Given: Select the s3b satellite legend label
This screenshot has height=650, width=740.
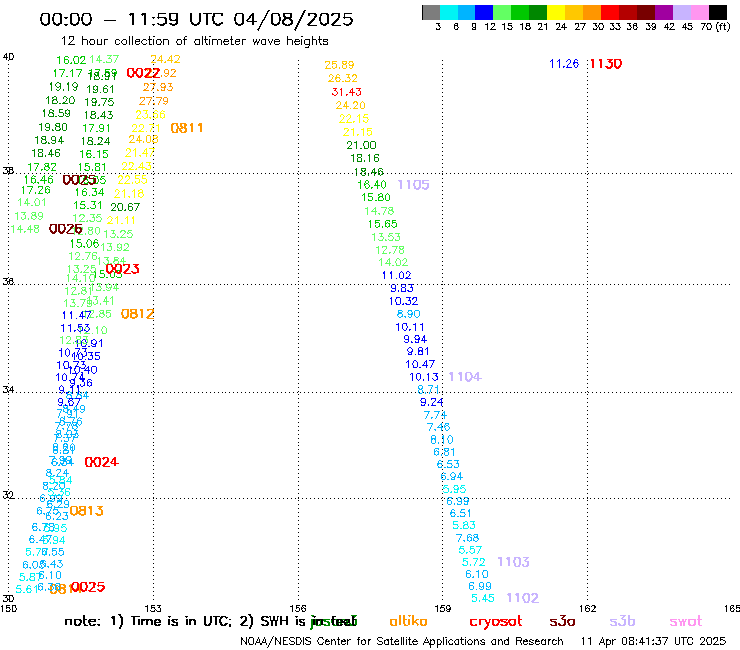Looking at the screenshot, I should coord(622,621).
